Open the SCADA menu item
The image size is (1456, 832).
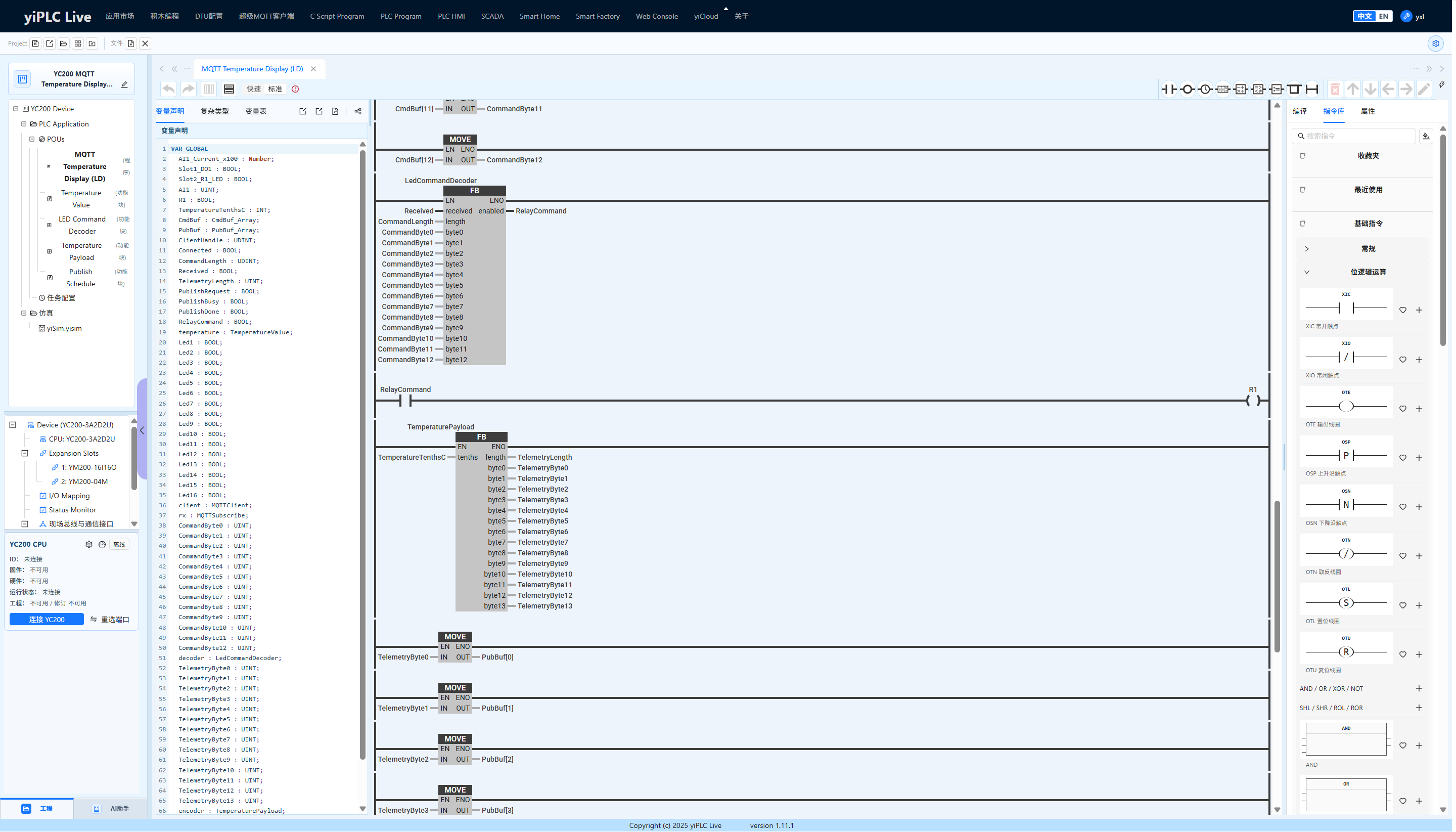point(492,16)
